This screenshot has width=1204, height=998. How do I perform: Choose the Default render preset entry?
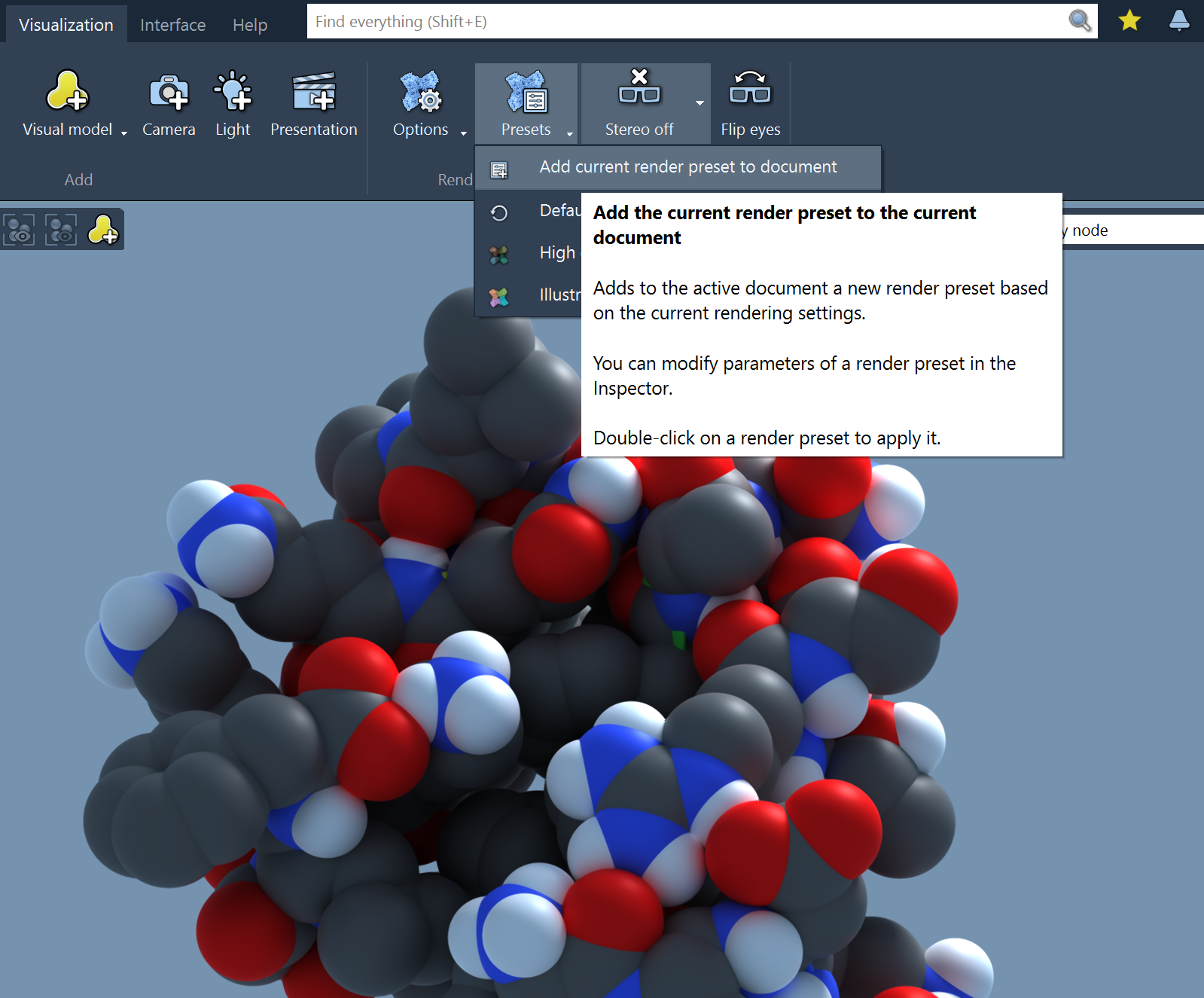(528, 212)
